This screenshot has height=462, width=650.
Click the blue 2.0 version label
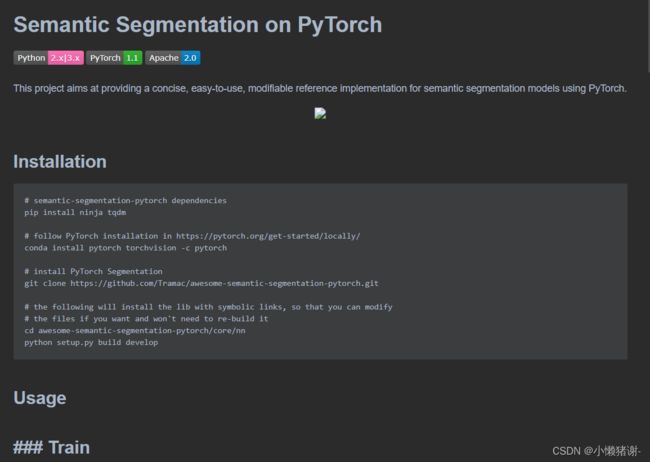[190, 58]
